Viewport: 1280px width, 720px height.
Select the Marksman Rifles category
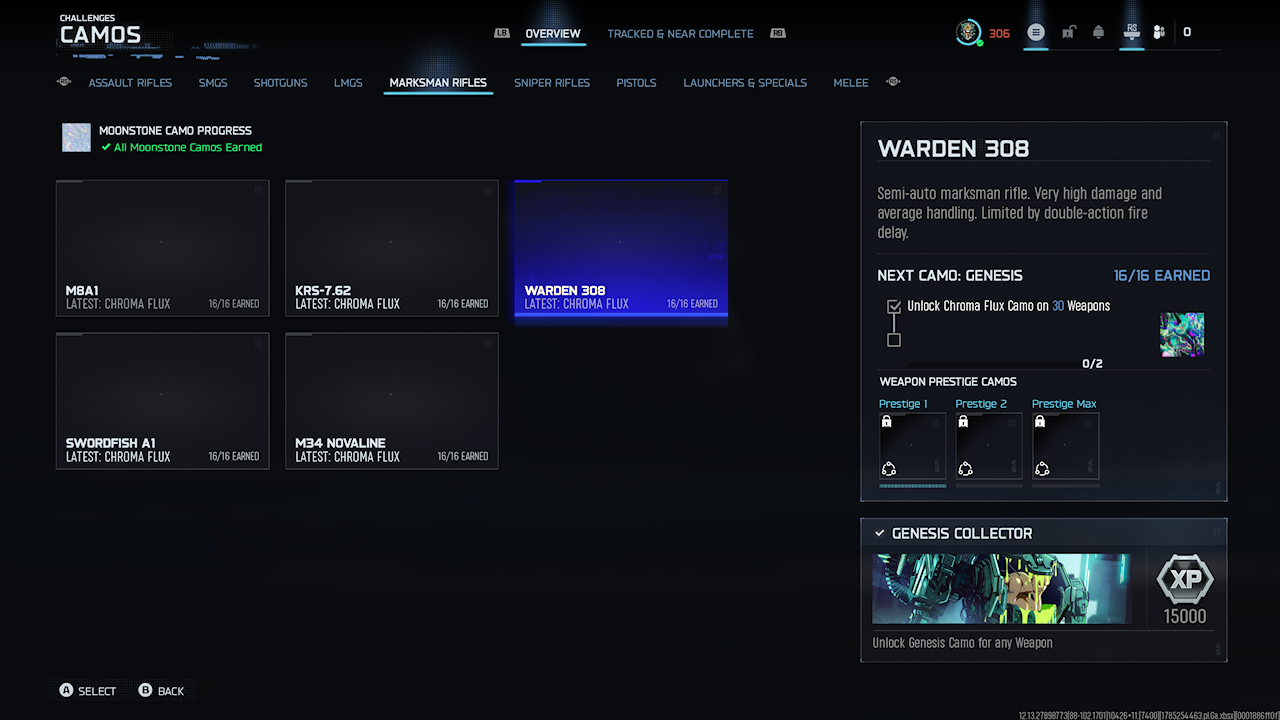438,83
